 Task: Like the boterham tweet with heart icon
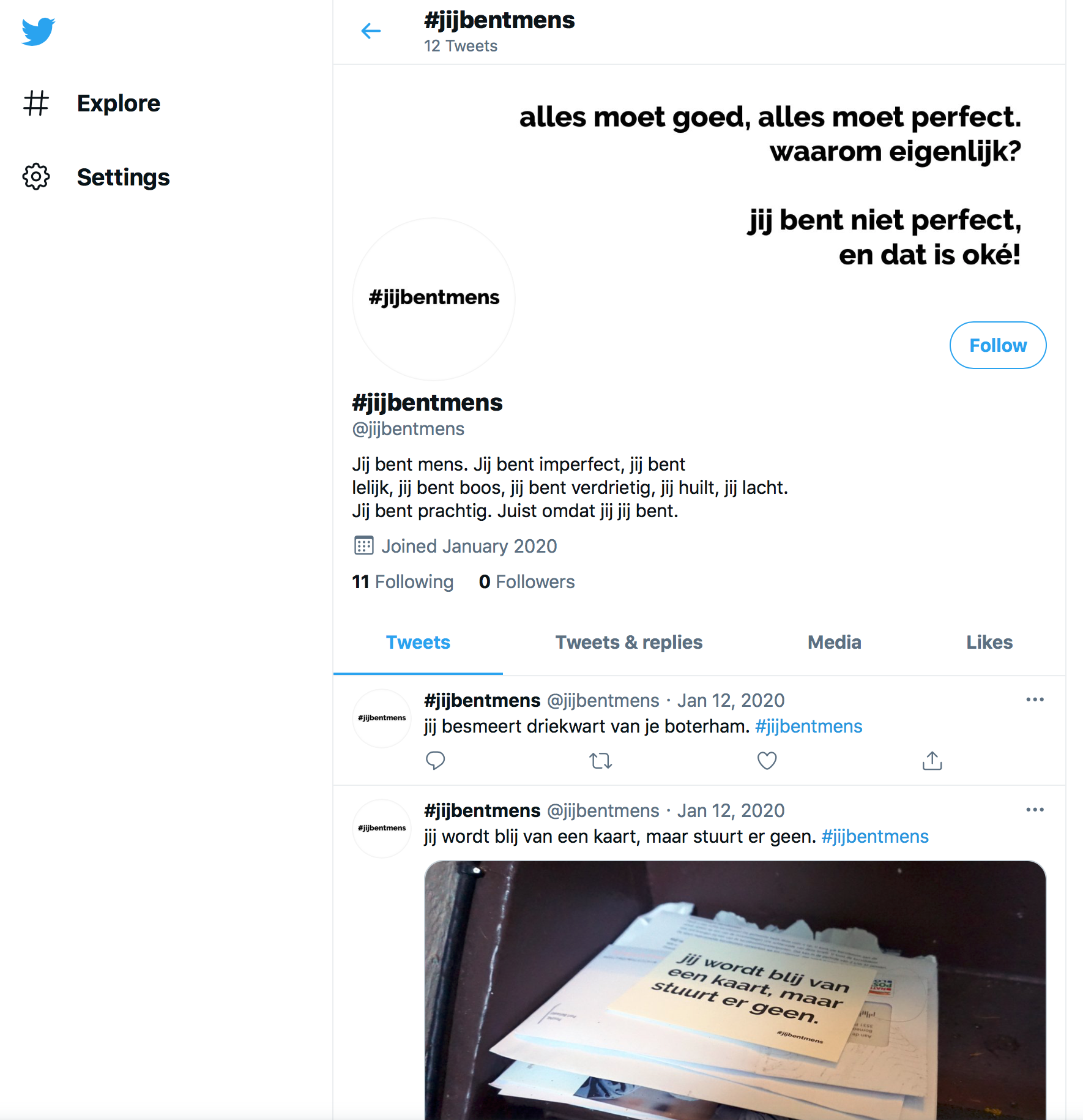click(767, 761)
